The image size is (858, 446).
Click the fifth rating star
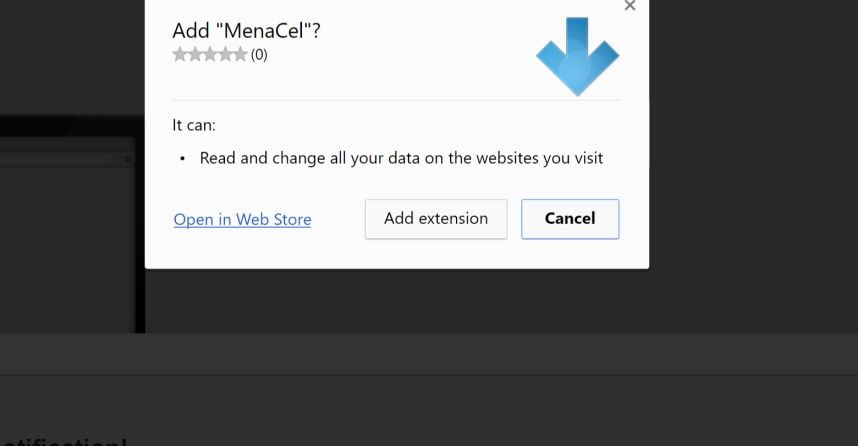click(240, 55)
